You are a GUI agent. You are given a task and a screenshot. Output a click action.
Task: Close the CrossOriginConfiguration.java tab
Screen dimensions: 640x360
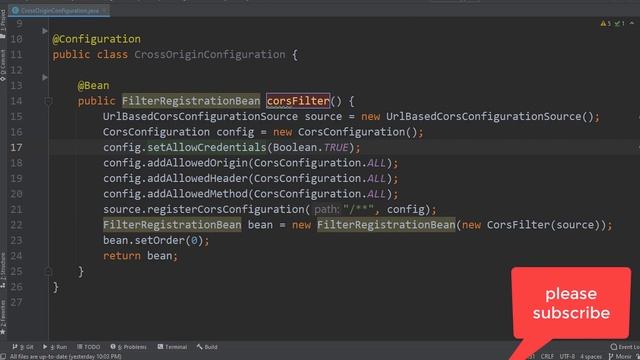(x=104, y=11)
